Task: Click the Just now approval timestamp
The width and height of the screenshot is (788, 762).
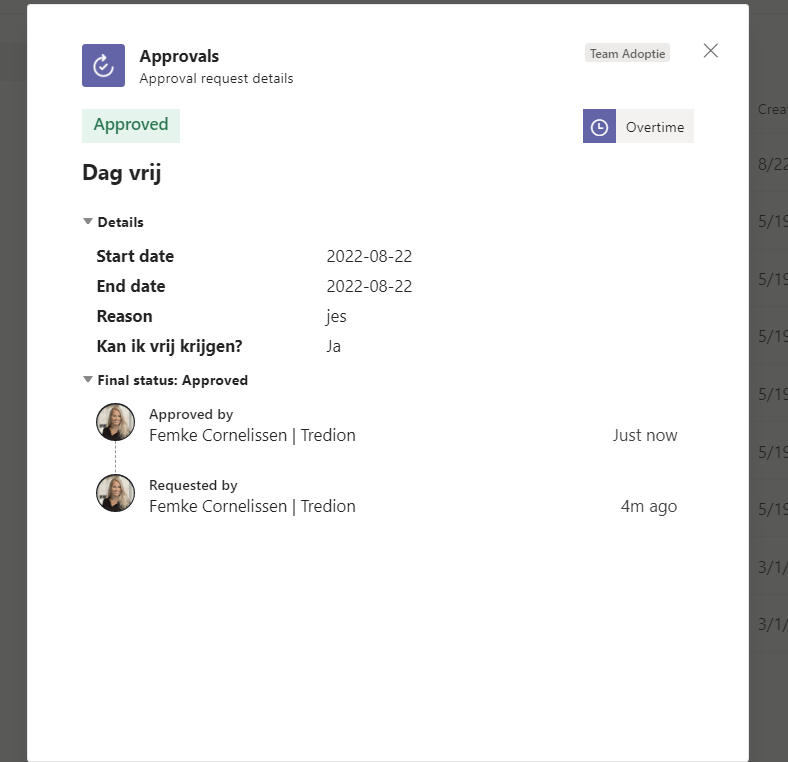Action: coord(645,435)
